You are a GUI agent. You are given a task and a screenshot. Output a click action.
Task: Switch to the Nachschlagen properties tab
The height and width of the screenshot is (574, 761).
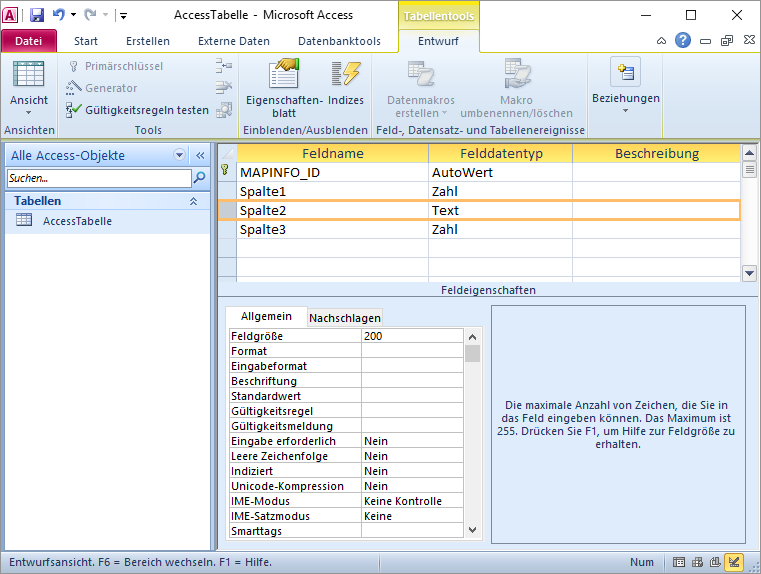click(x=345, y=318)
